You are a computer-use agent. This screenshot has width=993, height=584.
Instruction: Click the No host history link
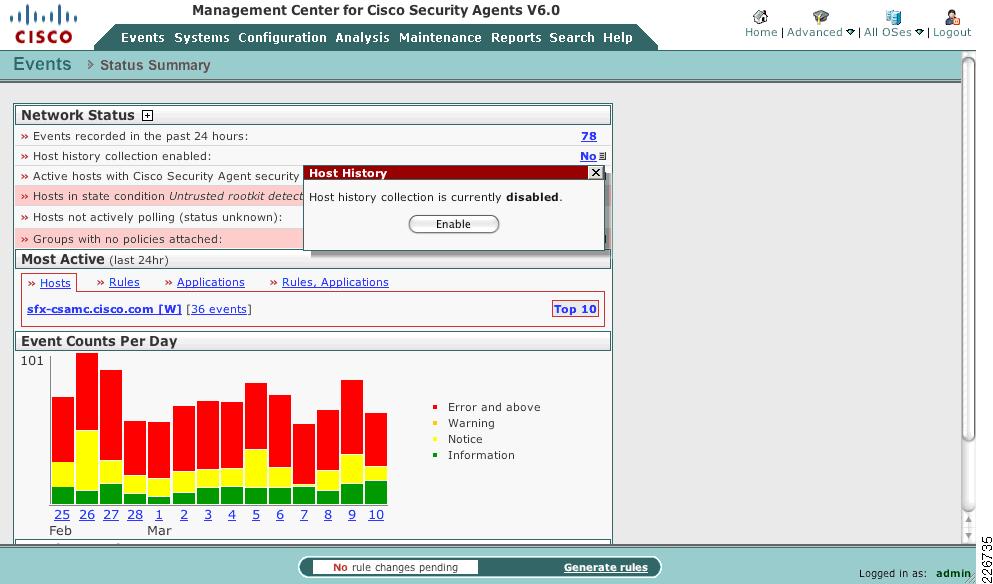point(588,156)
